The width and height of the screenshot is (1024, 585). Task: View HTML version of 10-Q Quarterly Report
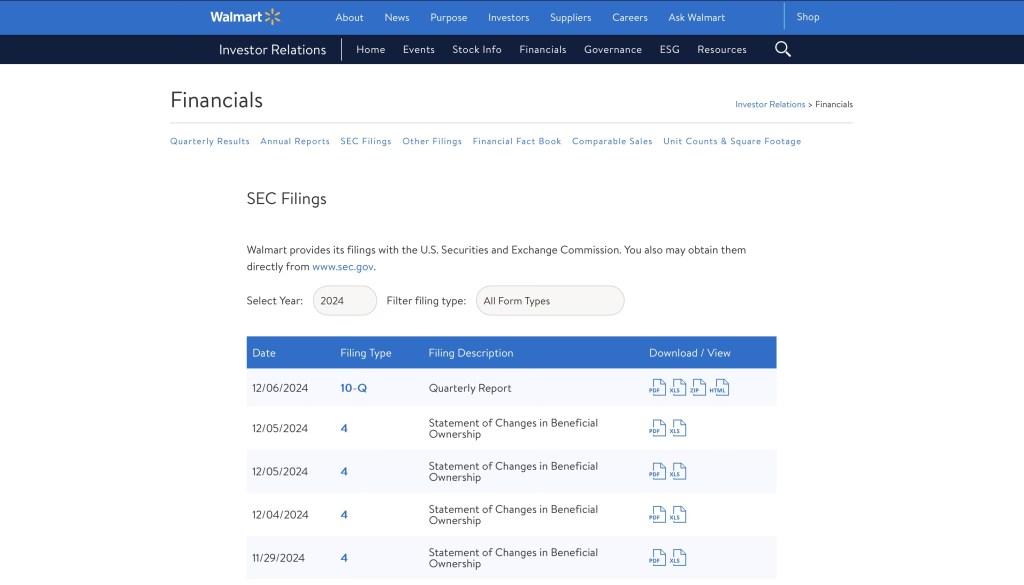coord(720,388)
